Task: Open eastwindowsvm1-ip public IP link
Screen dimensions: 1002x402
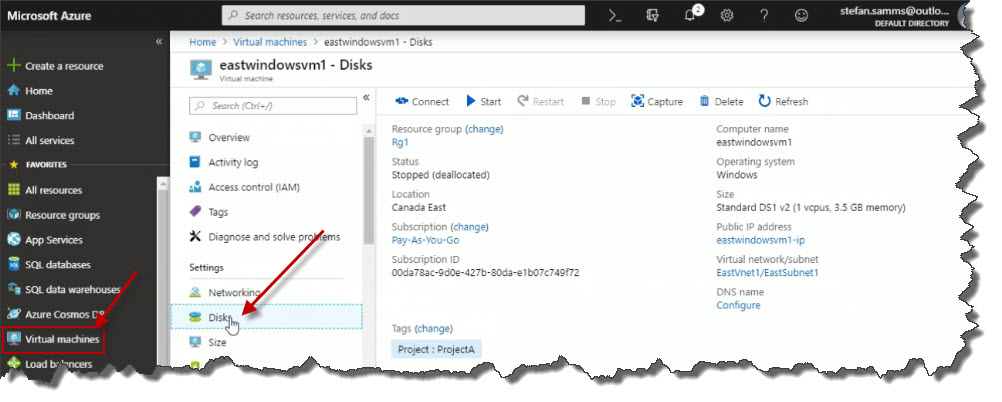Action: tap(760, 240)
